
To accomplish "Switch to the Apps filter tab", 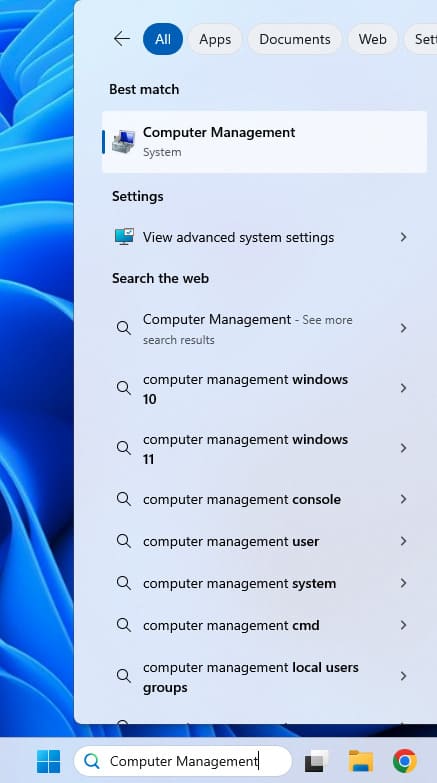I will click(215, 39).
